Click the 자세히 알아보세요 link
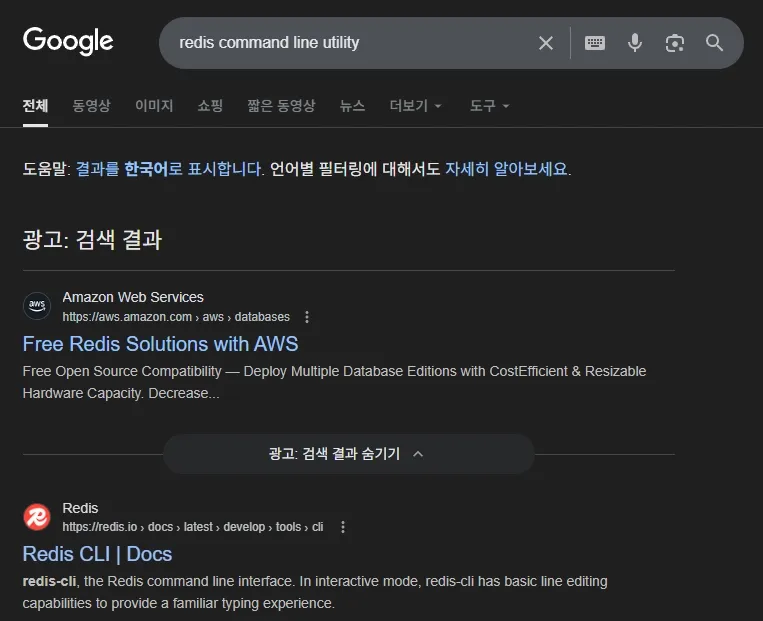The image size is (763, 621). [507, 169]
